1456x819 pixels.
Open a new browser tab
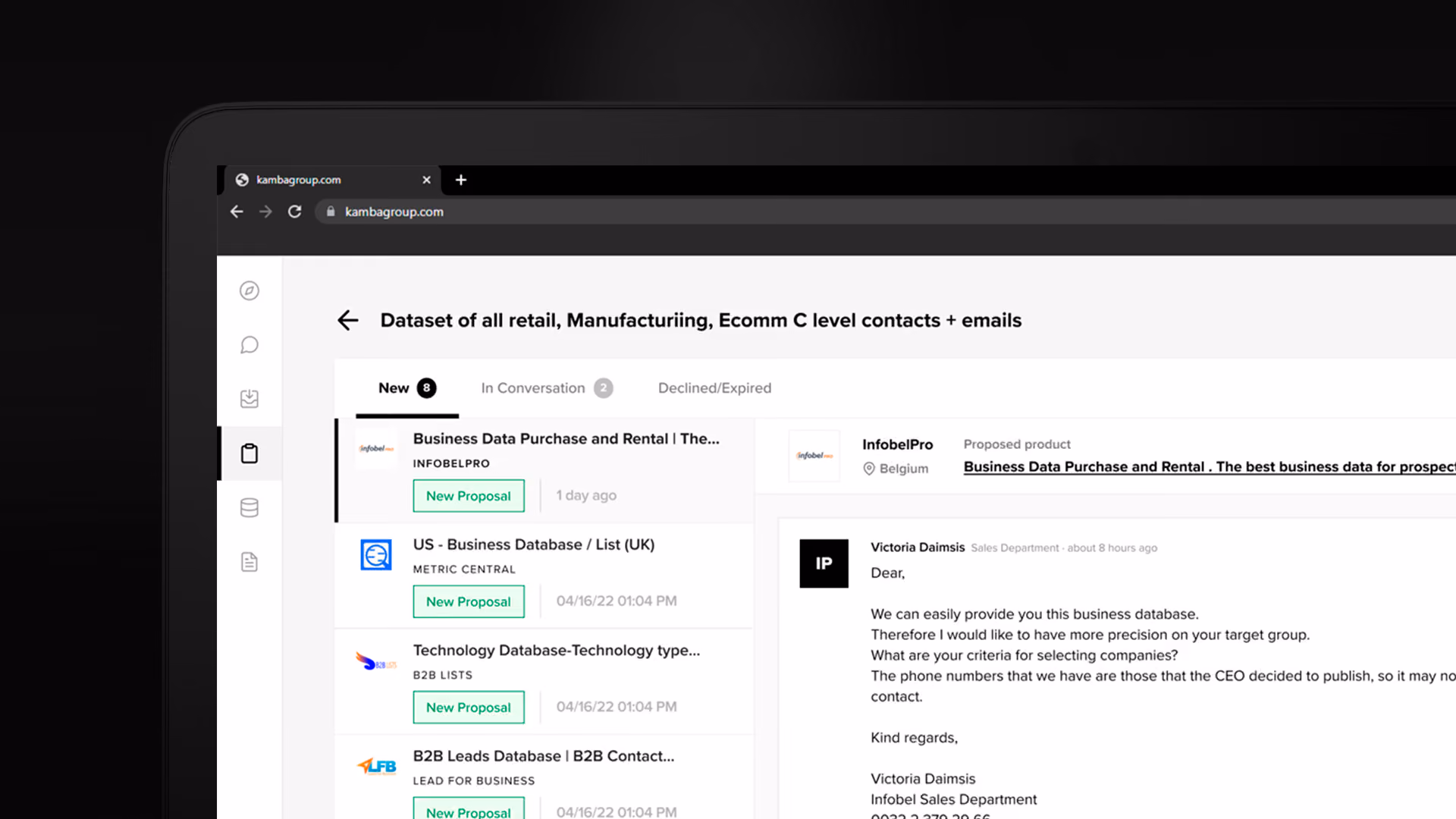[x=461, y=180]
